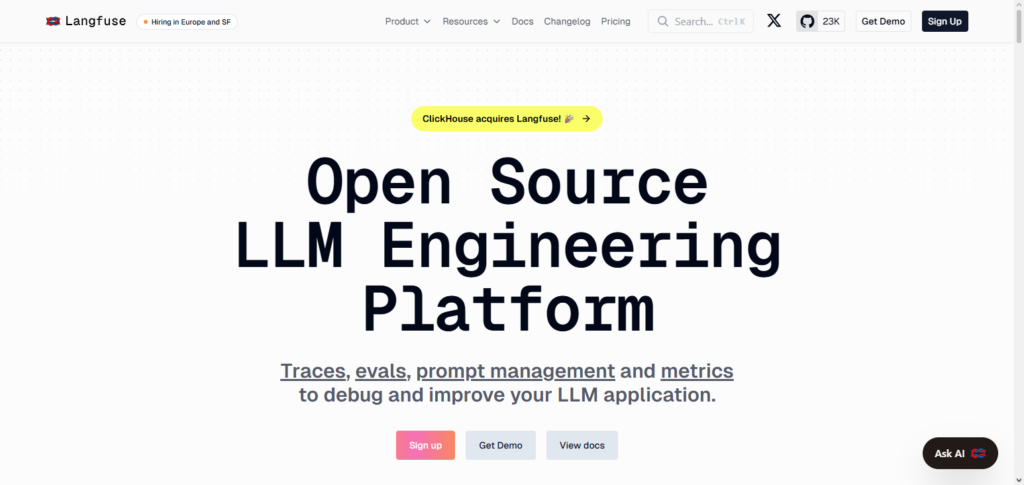Go to the Pricing page
The width and height of the screenshot is (1024, 485).
[615, 21]
